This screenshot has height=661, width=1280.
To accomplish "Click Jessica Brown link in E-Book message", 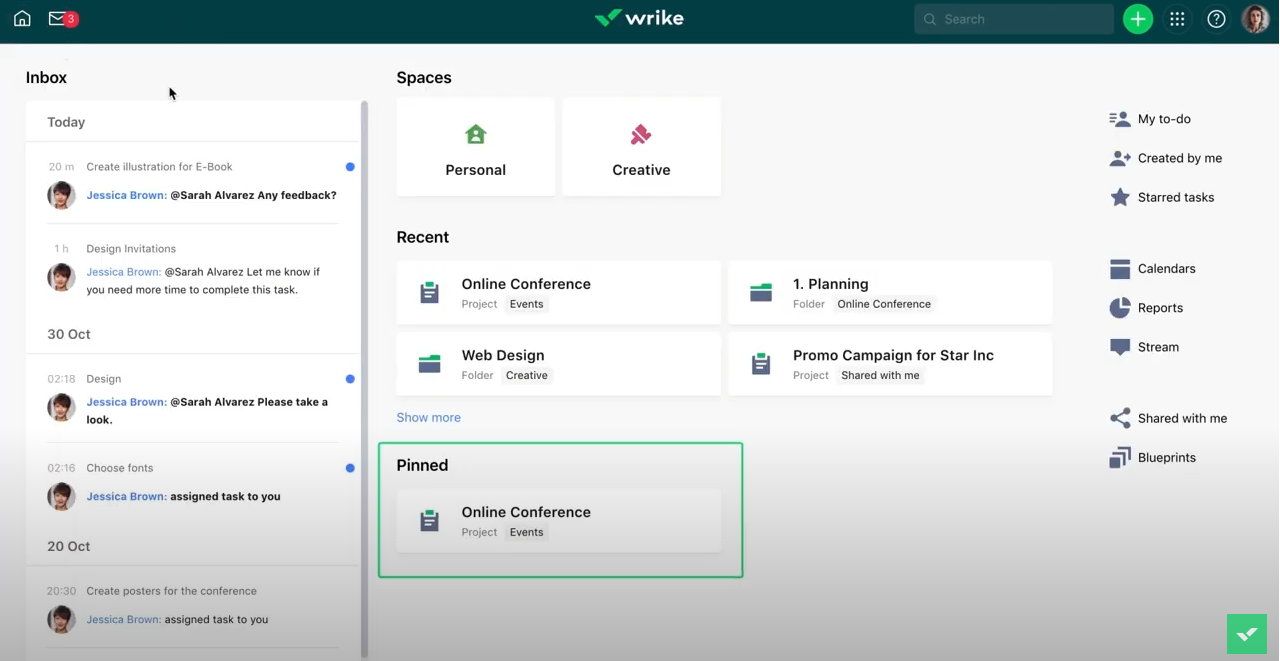I will tap(126, 195).
